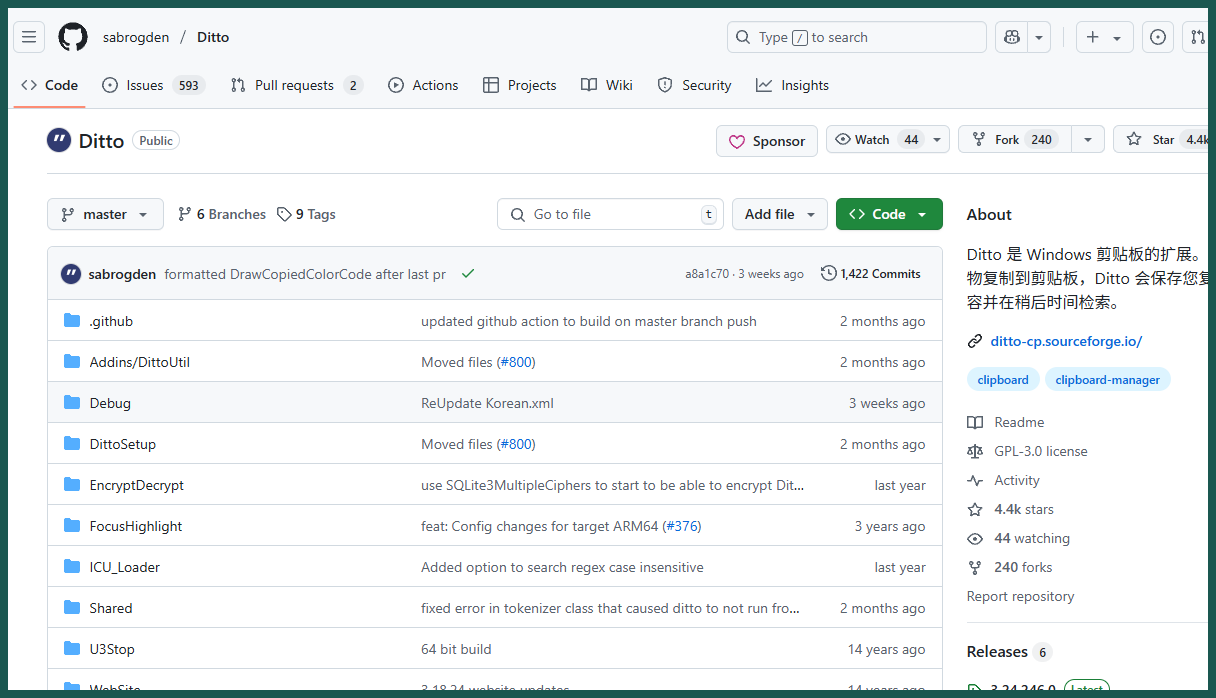View the 9 Tags link
The image size is (1216, 698).
click(x=306, y=214)
